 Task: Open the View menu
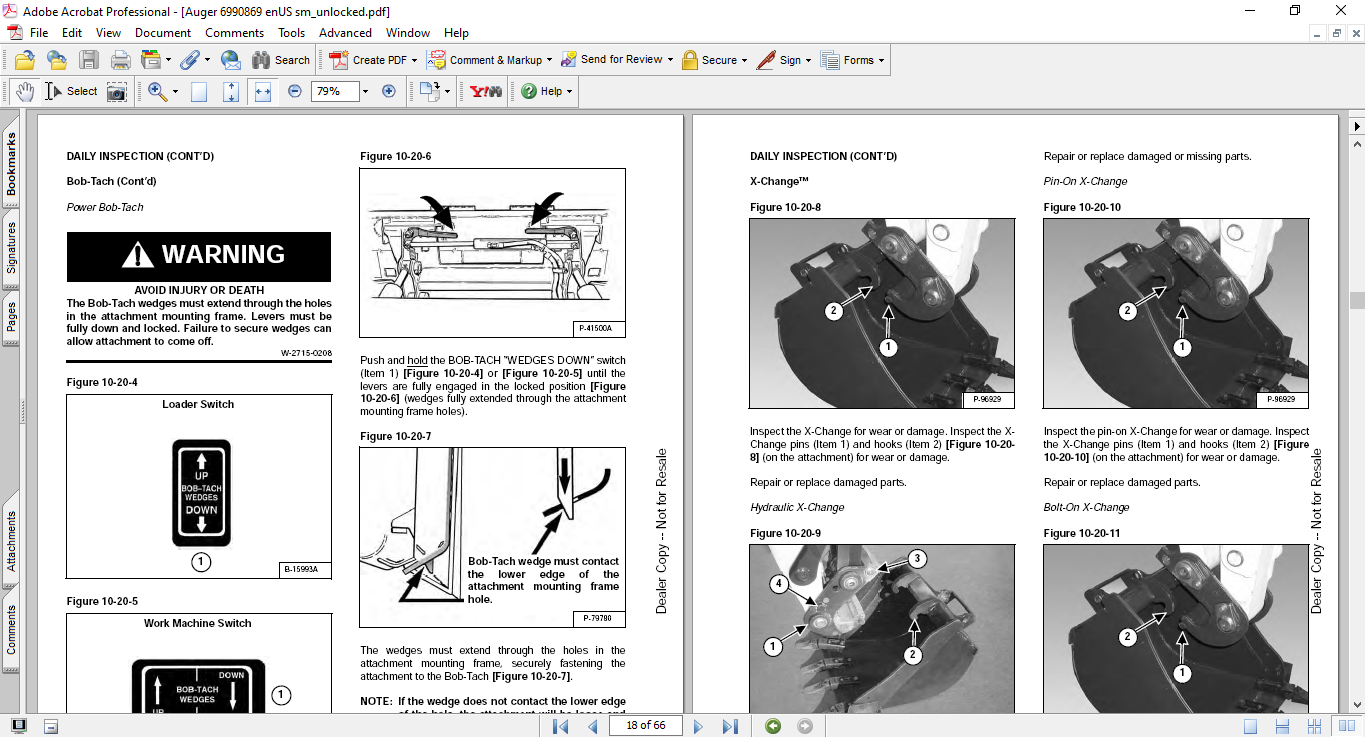108,33
